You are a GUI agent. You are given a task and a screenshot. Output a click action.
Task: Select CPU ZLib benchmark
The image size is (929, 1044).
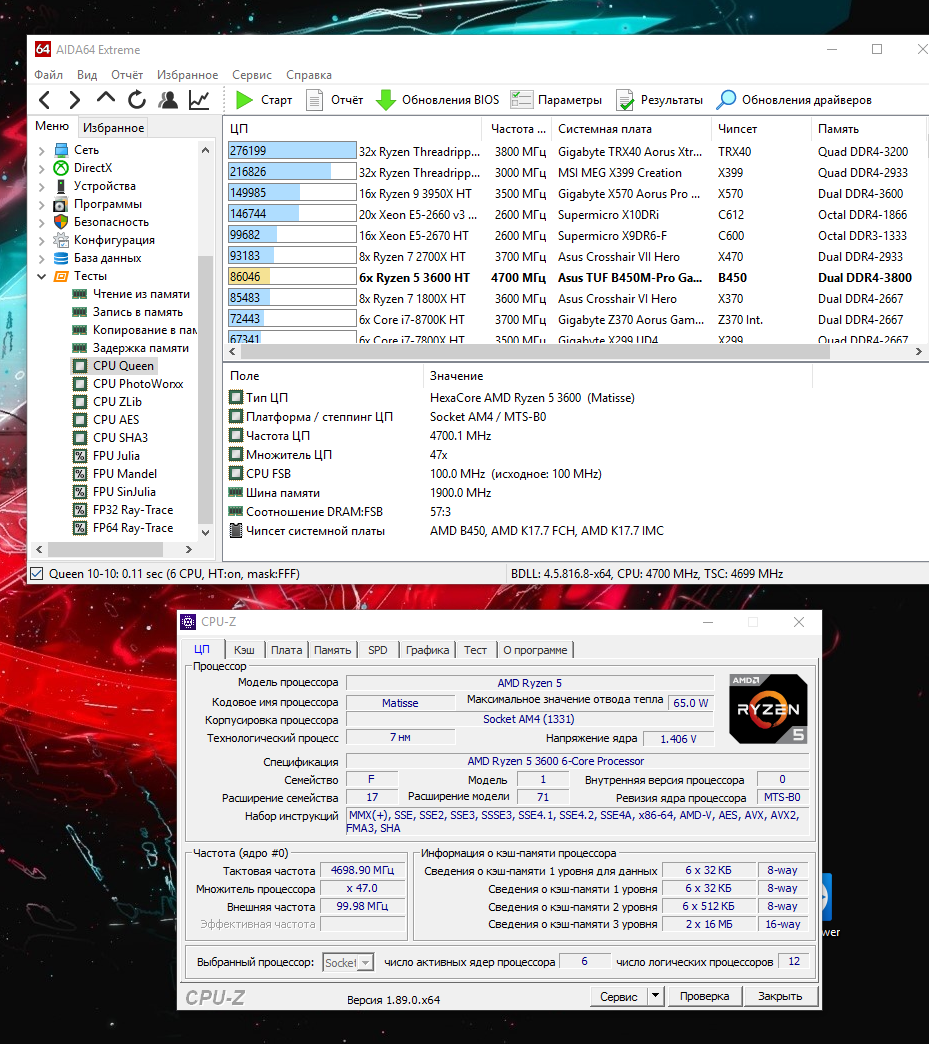[108, 401]
